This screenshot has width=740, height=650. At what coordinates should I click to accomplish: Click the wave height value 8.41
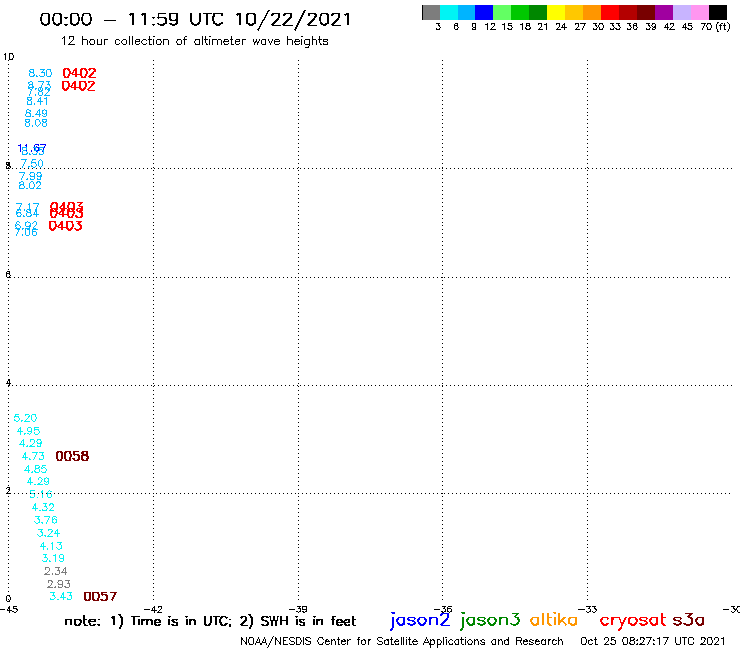pyautogui.click(x=37, y=101)
